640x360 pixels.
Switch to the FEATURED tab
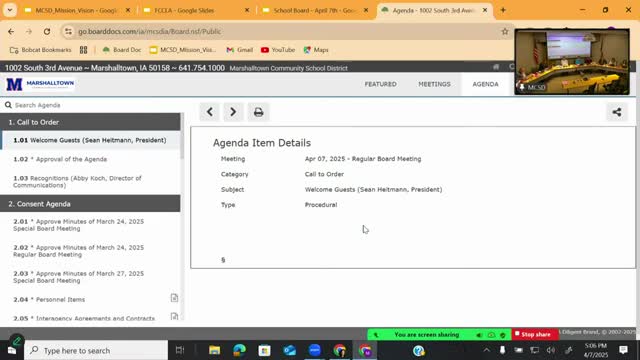pos(380,84)
